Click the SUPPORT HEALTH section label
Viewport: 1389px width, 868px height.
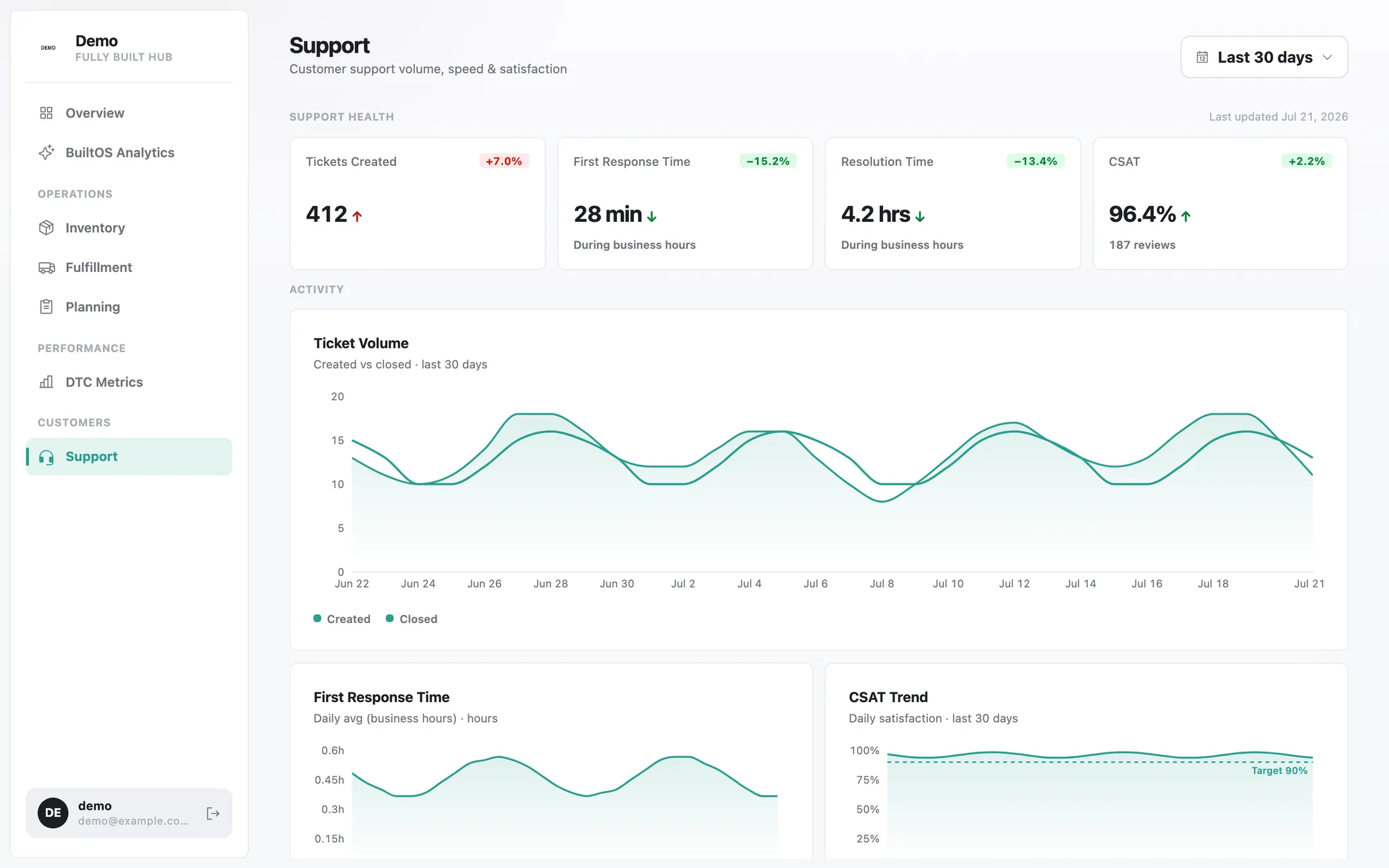(341, 117)
